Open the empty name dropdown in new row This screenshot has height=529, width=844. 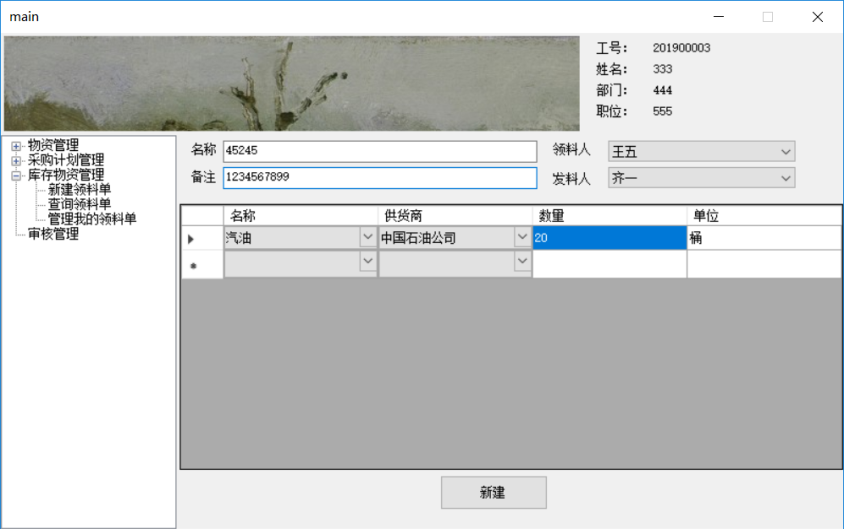[x=368, y=261]
